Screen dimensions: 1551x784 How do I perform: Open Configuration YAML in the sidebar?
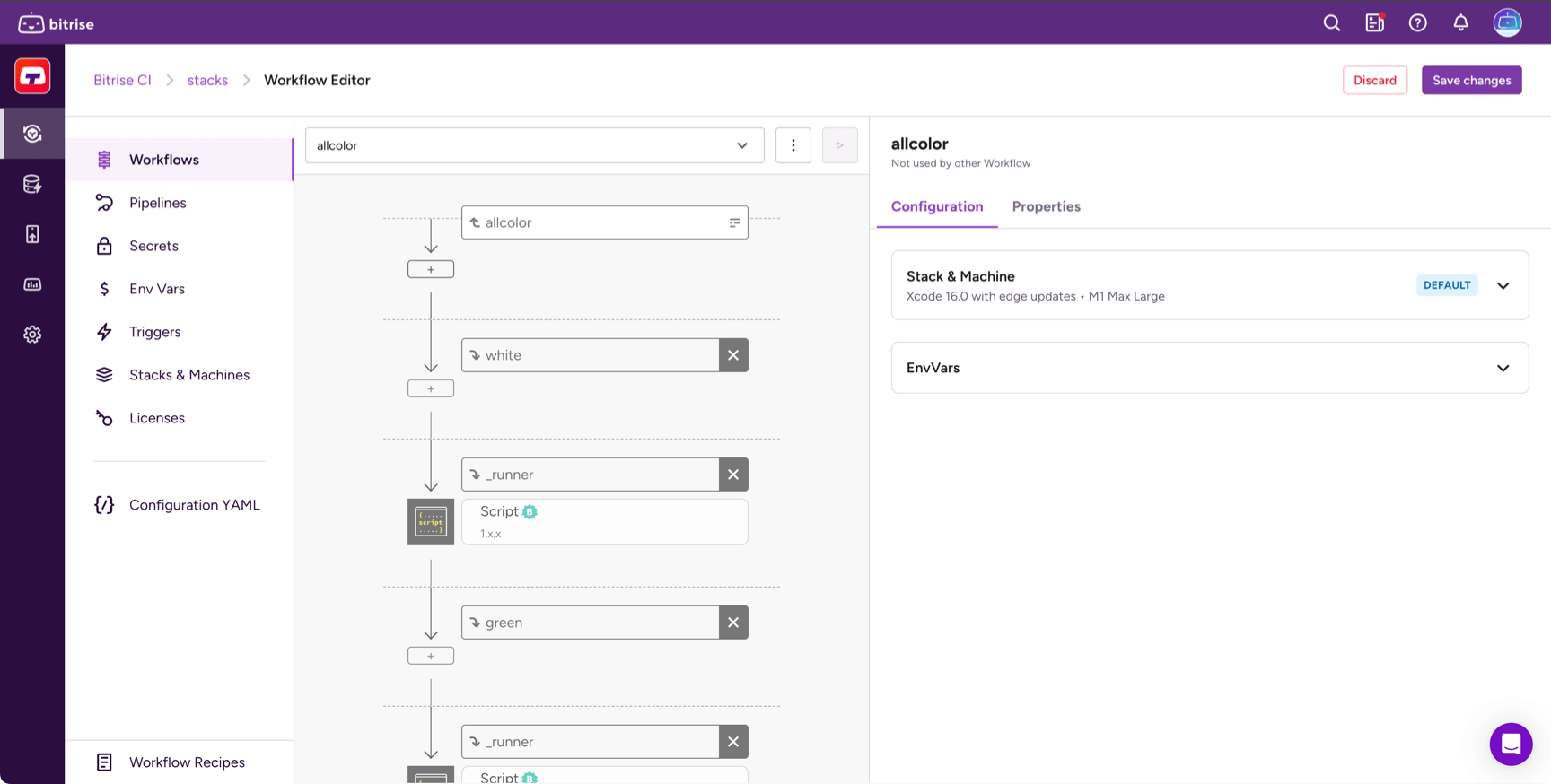pos(180,505)
